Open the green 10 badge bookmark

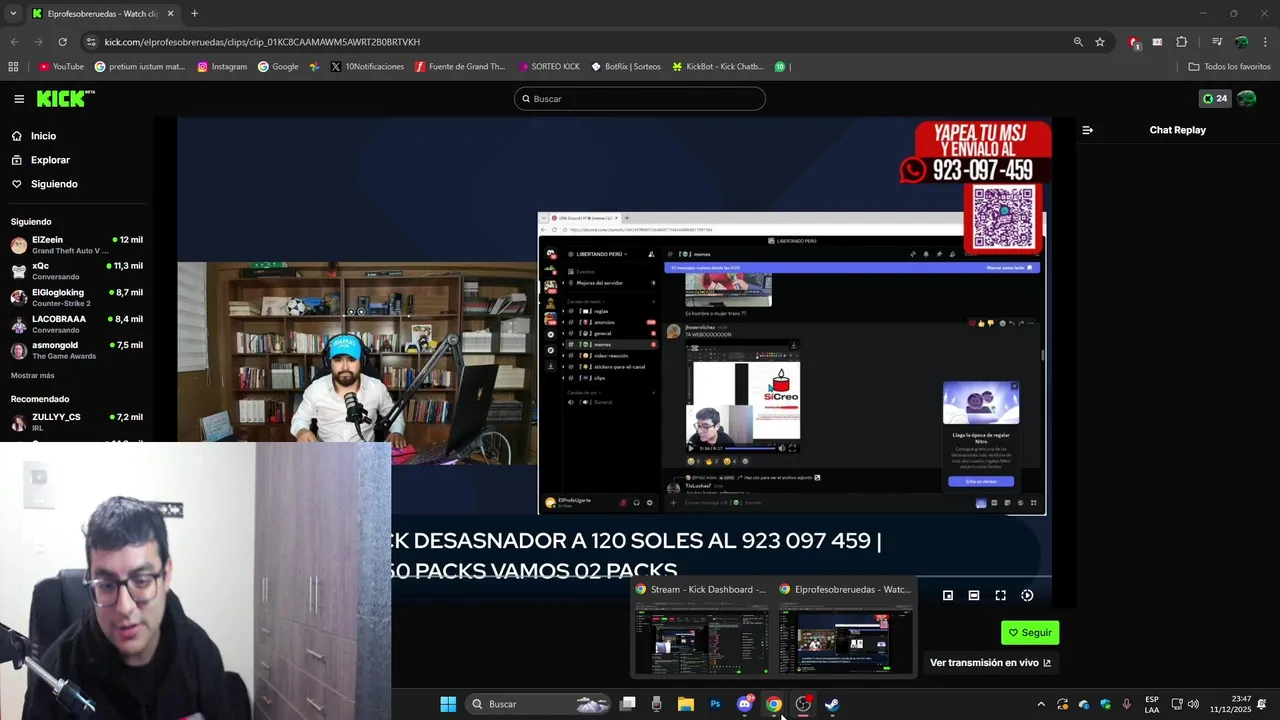pyautogui.click(x=780, y=67)
